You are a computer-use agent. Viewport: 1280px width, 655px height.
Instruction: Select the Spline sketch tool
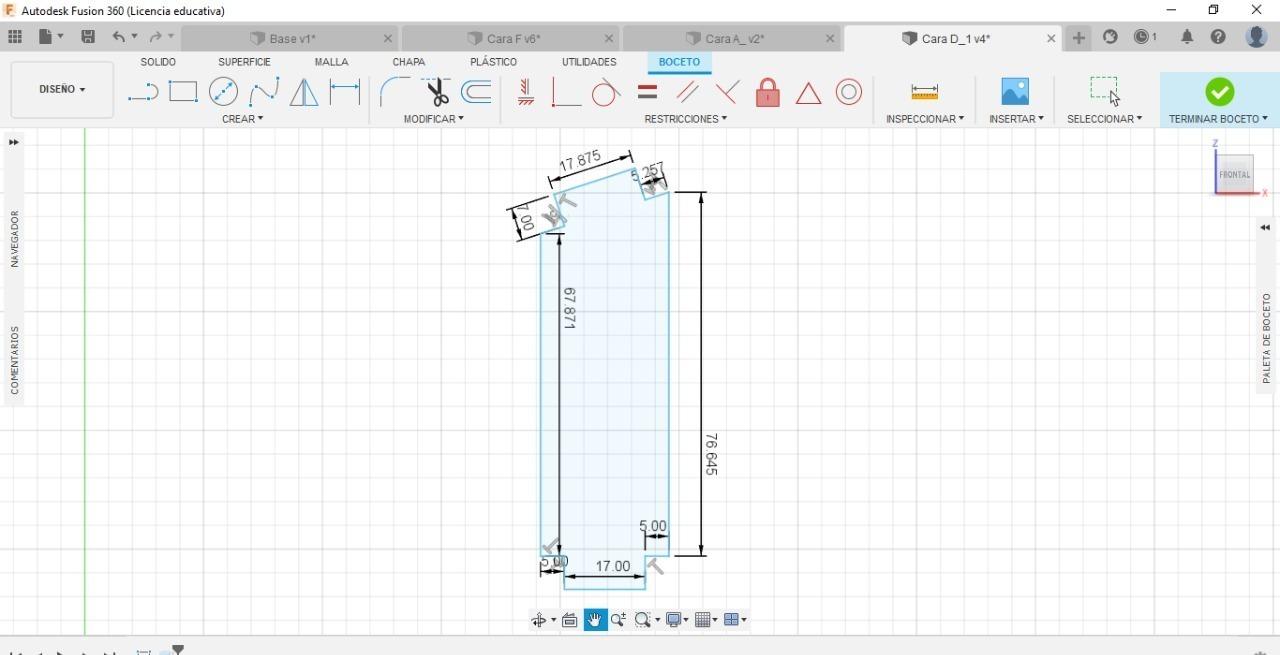coord(264,92)
